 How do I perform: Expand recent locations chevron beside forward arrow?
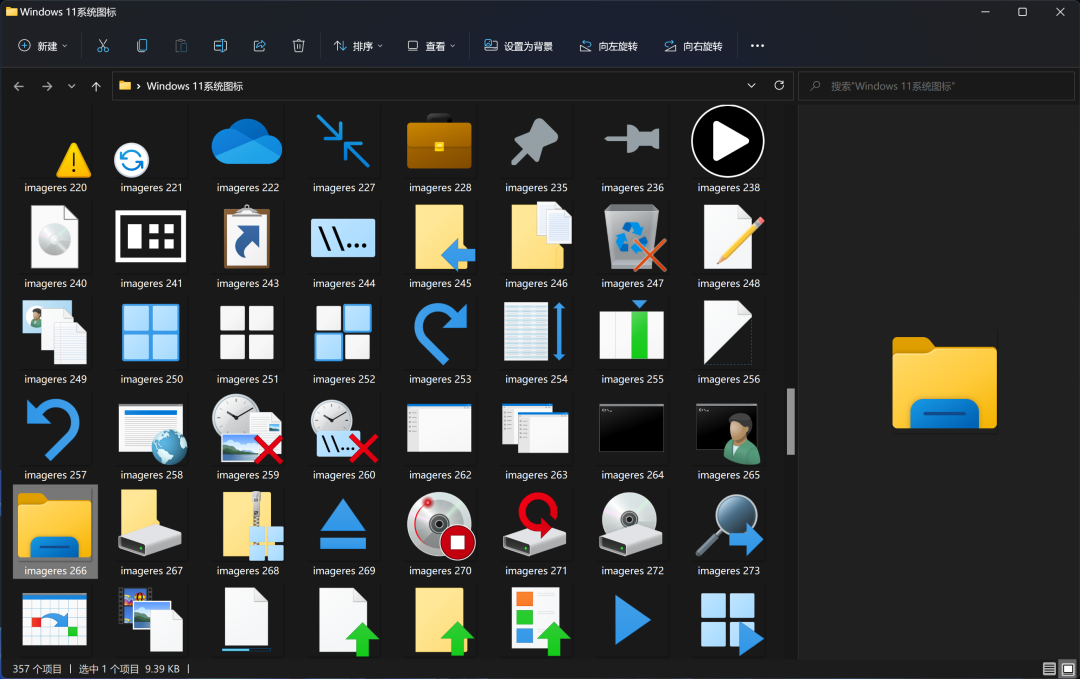pos(72,86)
